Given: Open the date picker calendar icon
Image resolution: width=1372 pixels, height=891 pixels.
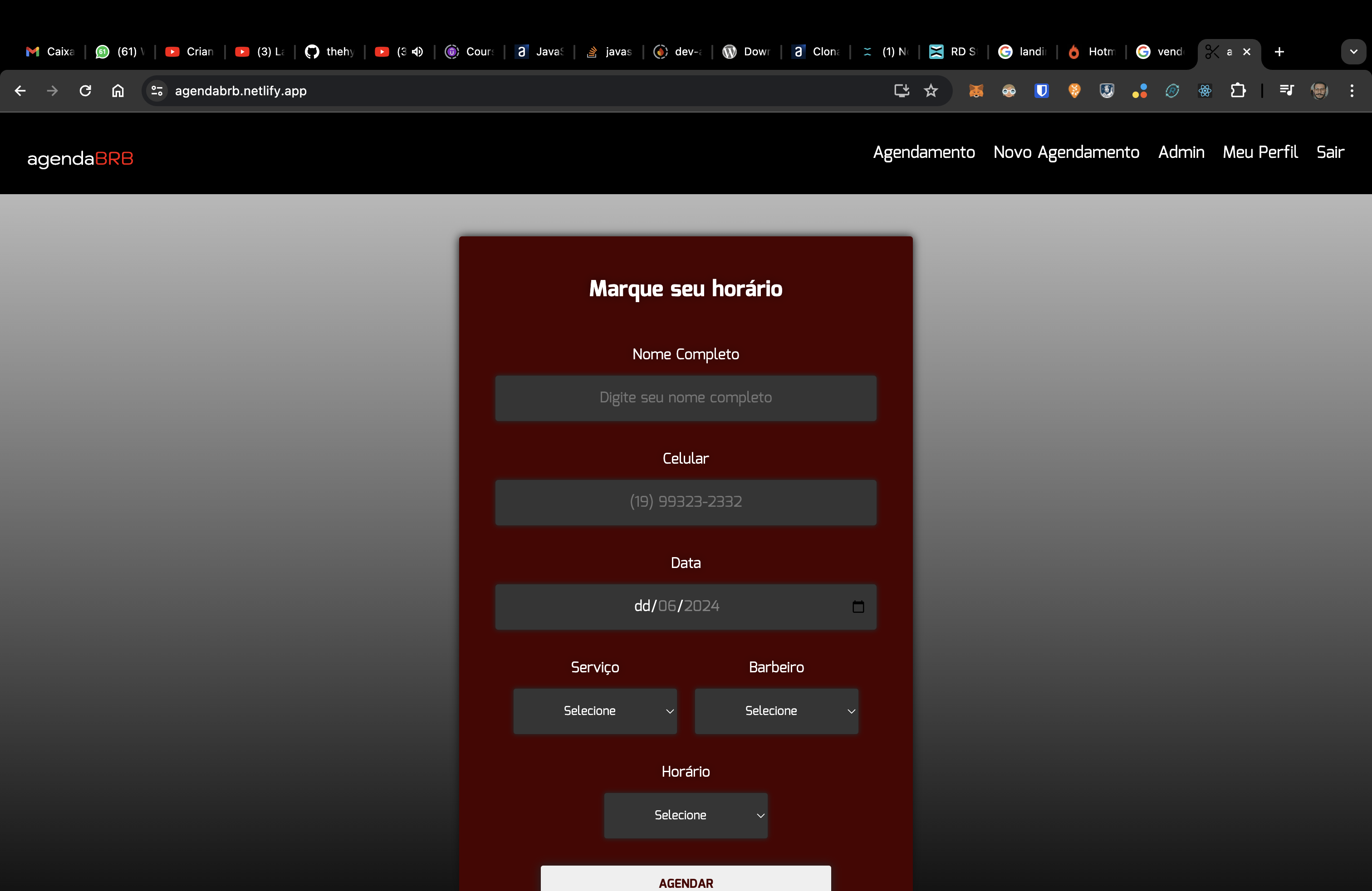Looking at the screenshot, I should 858,606.
